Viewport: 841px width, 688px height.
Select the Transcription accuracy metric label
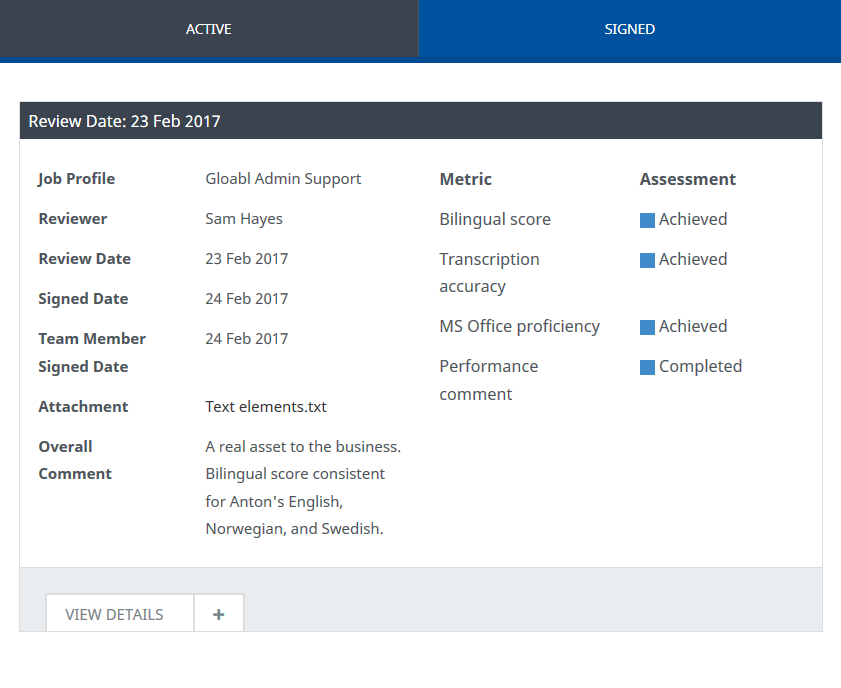(x=489, y=272)
